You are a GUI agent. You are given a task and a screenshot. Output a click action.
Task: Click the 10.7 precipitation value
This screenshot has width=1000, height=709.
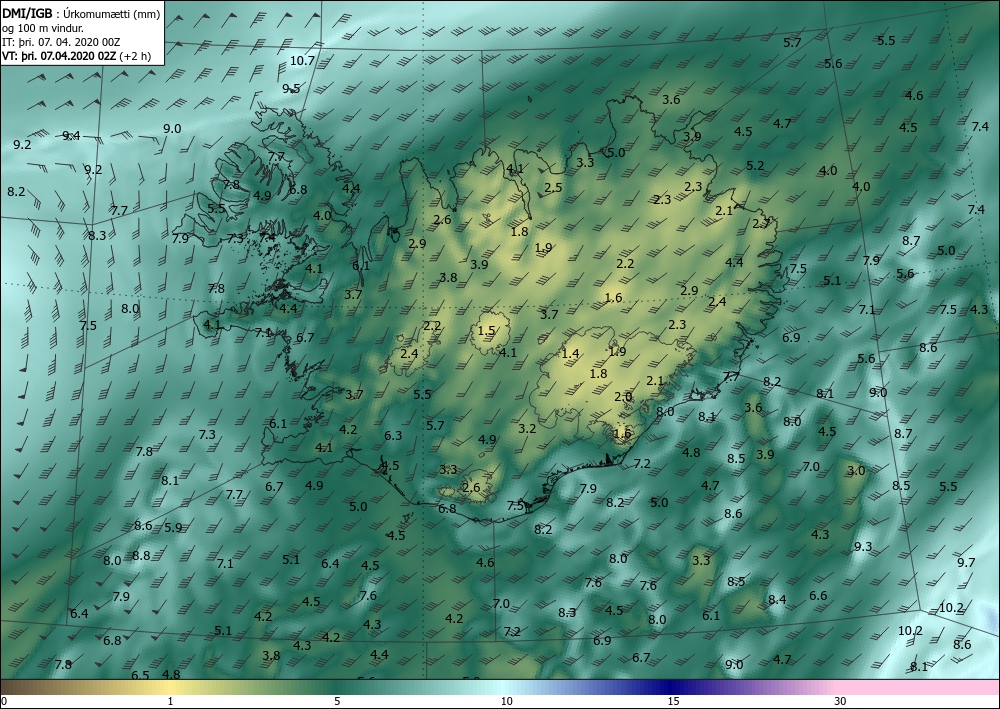tap(302, 61)
